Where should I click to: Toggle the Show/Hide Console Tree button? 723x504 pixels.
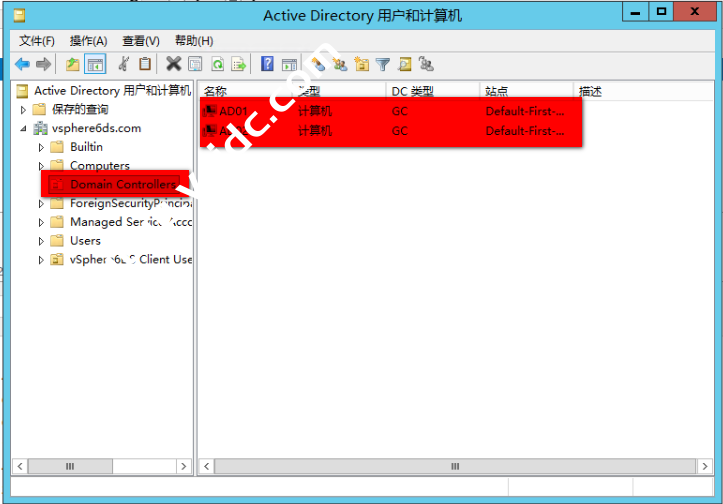(x=95, y=64)
